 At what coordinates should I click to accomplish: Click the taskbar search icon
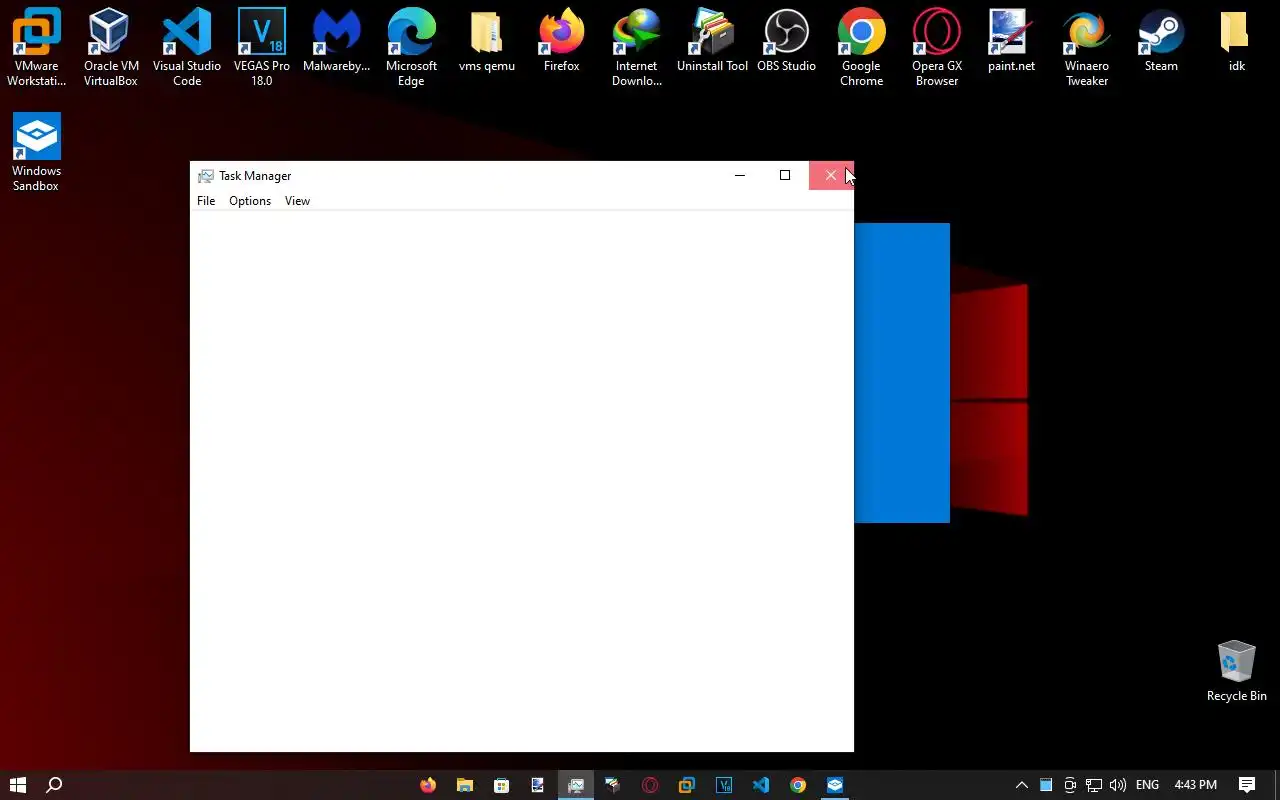point(55,785)
